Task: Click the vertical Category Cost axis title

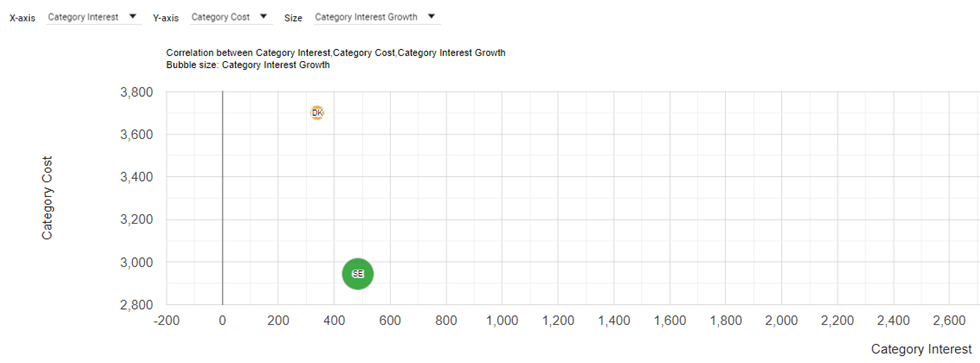Action: 47,198
